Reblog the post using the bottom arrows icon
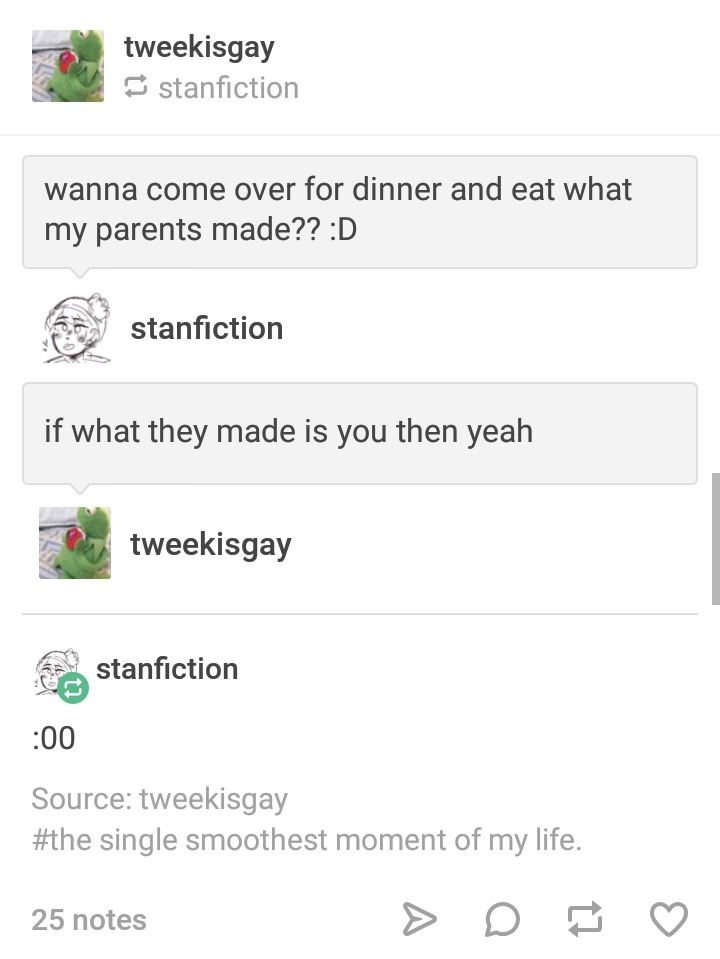The image size is (720, 959). pos(585,919)
